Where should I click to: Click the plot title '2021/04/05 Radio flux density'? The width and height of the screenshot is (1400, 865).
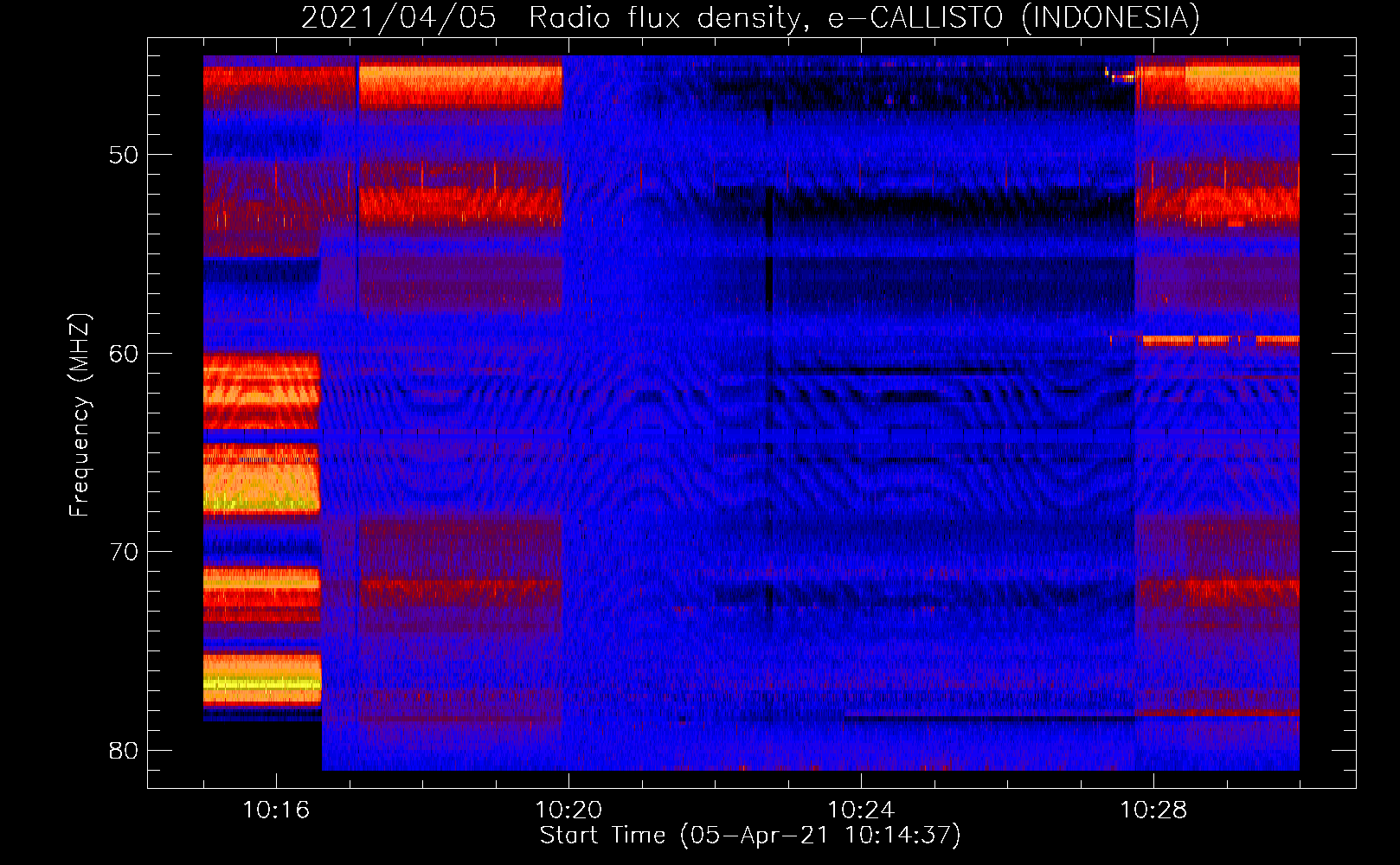pyautogui.click(x=750, y=18)
